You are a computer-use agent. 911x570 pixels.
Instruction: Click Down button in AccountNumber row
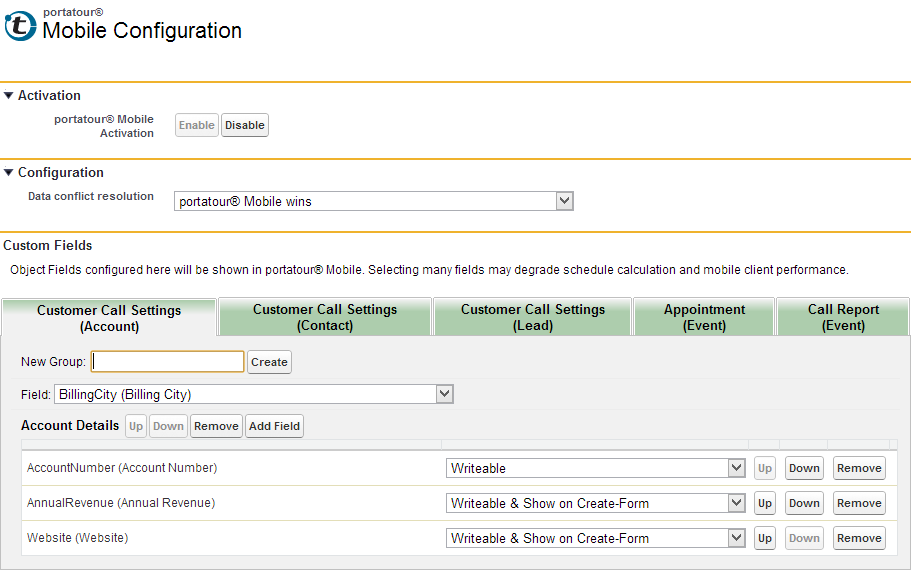[804, 468]
